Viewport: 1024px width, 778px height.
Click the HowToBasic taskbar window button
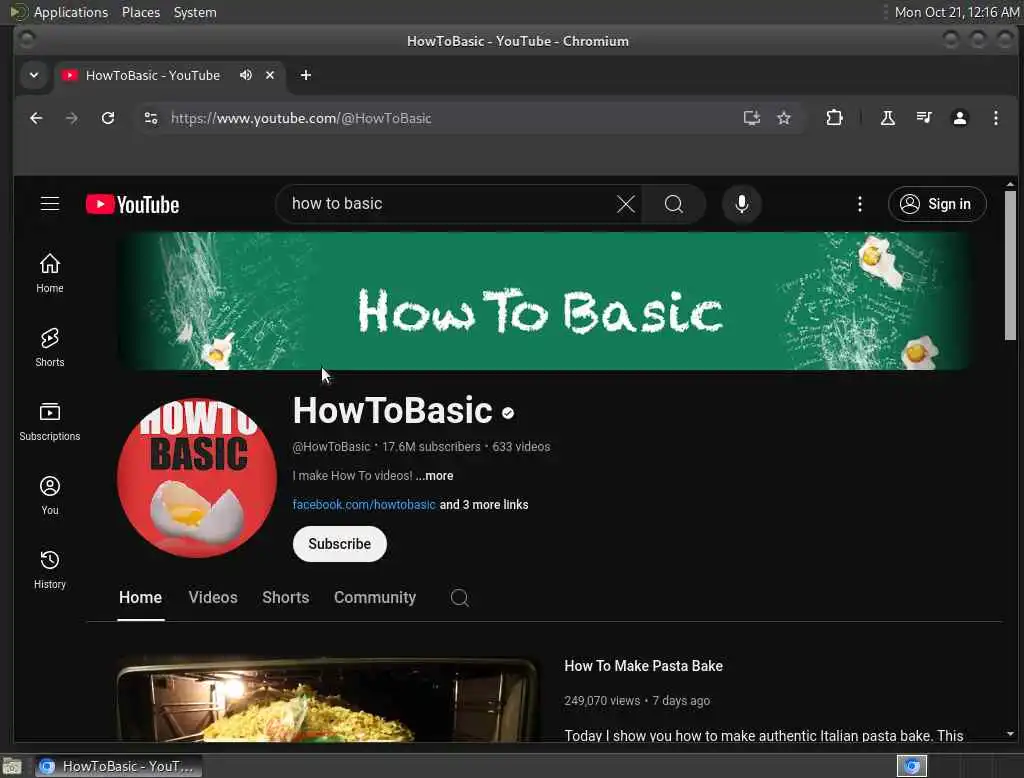(118, 766)
